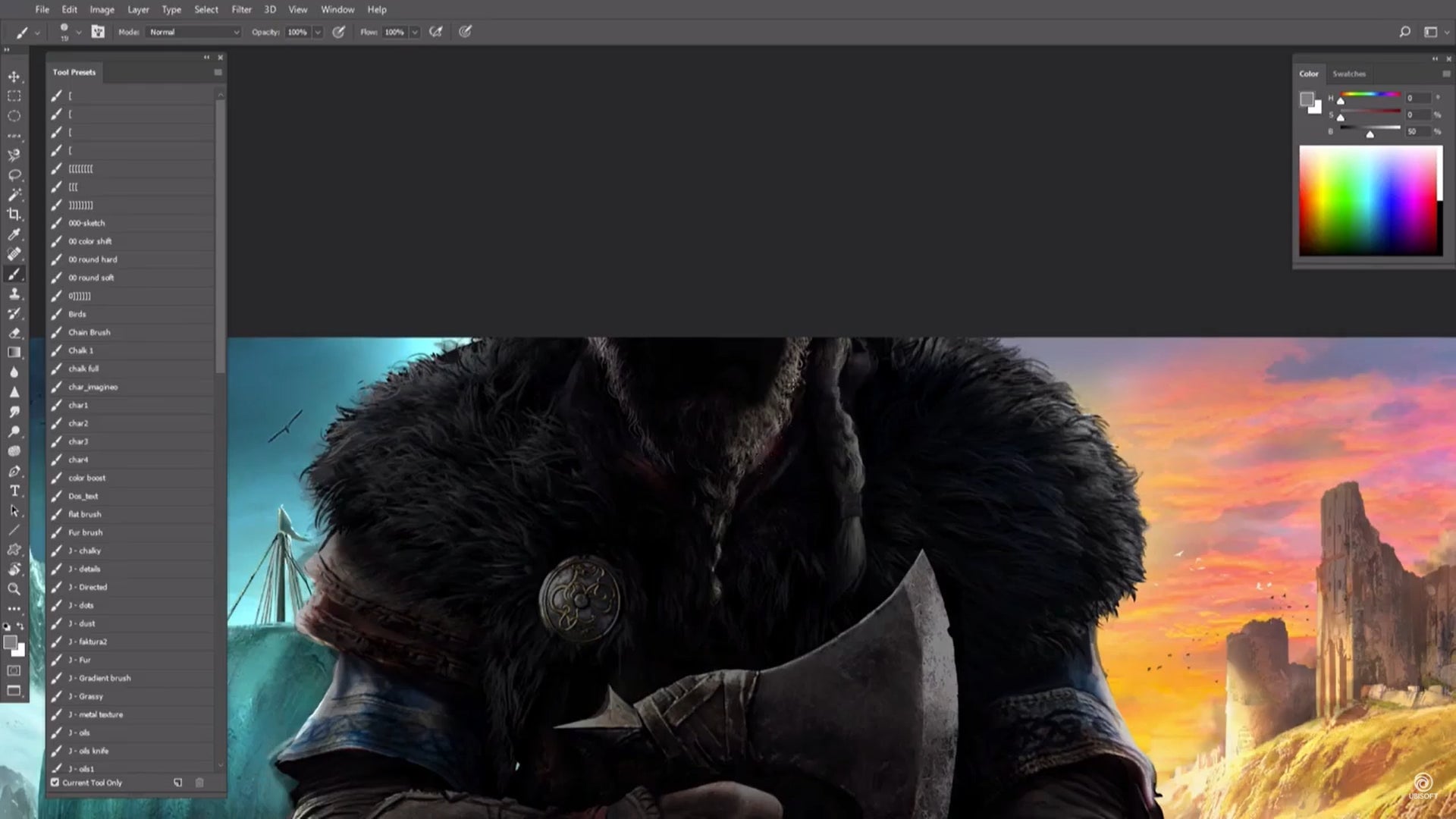1456x819 pixels.
Task: Enable the Current Tool Only checkbox
Action: [55, 782]
